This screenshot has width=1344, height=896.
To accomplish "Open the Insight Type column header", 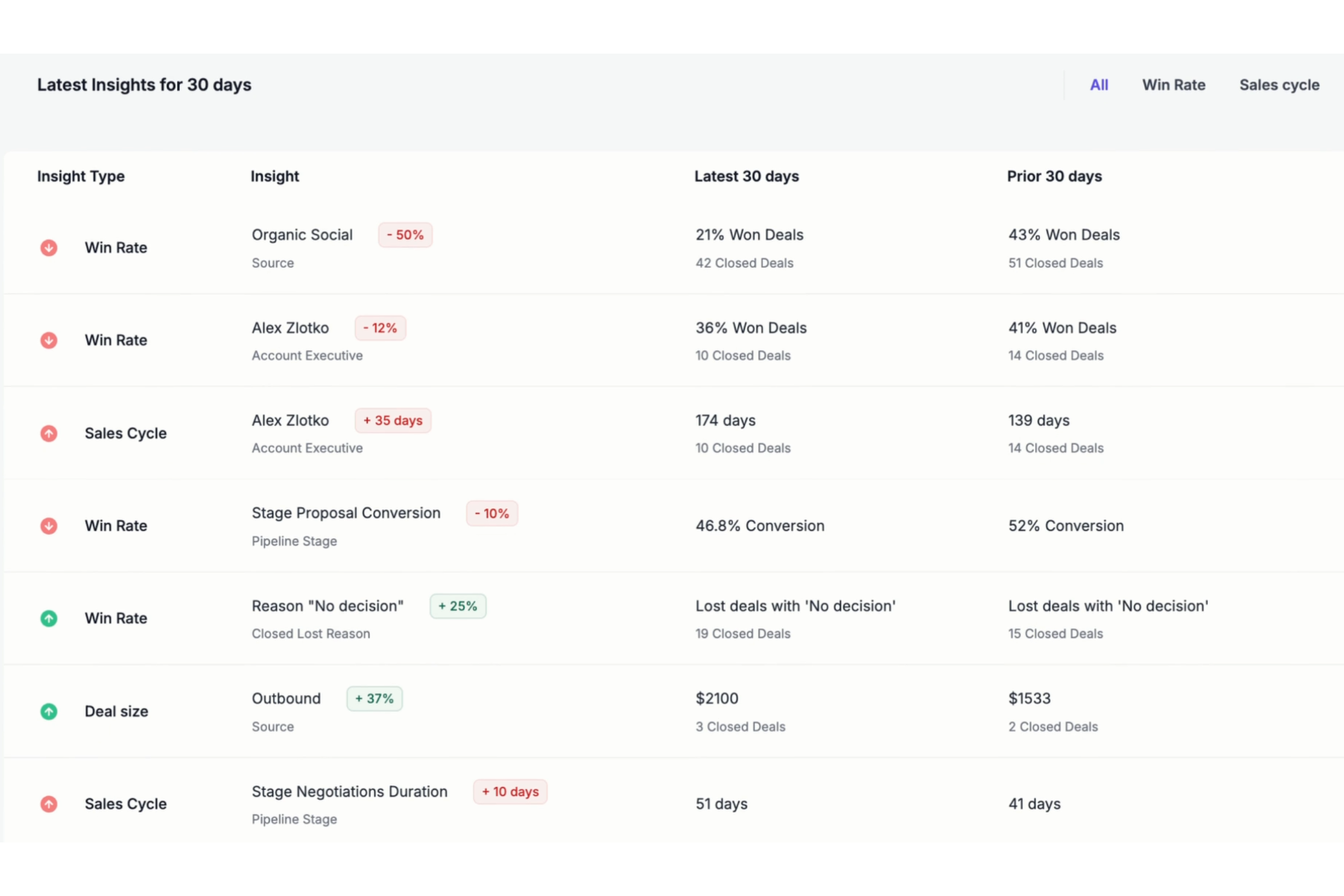I will tap(81, 176).
